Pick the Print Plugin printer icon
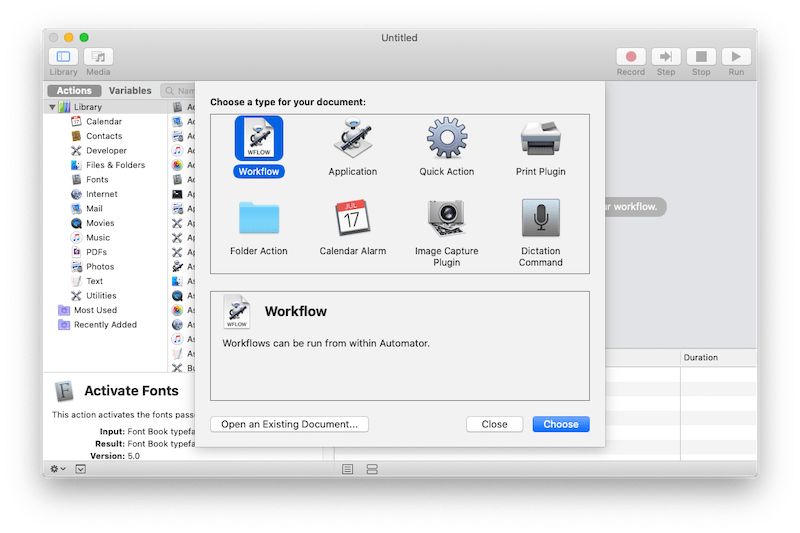The height and width of the screenshot is (533, 800). click(x=540, y=138)
